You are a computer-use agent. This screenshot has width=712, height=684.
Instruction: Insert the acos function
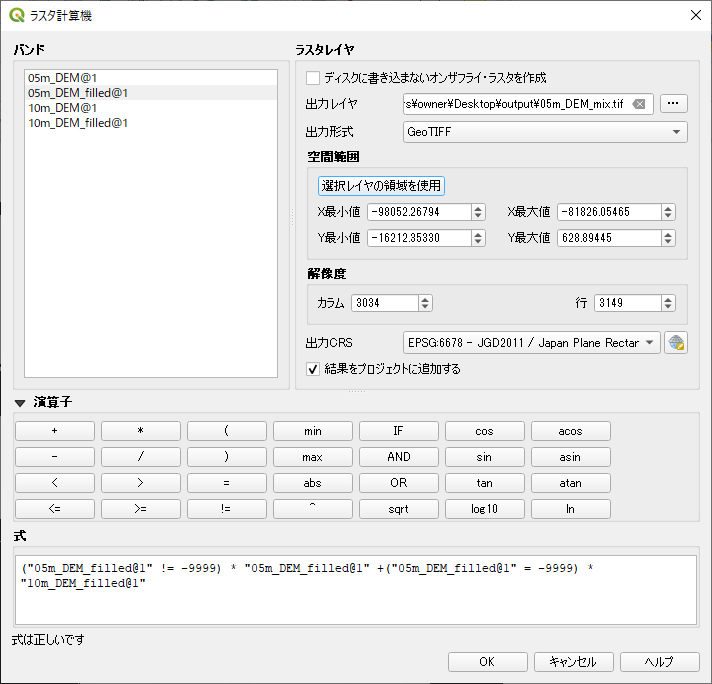[571, 431]
